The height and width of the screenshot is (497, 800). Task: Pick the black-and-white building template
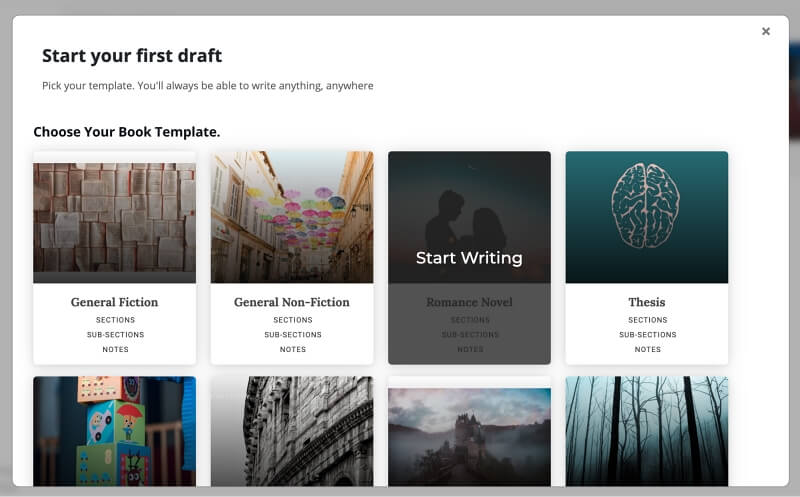[x=292, y=430]
